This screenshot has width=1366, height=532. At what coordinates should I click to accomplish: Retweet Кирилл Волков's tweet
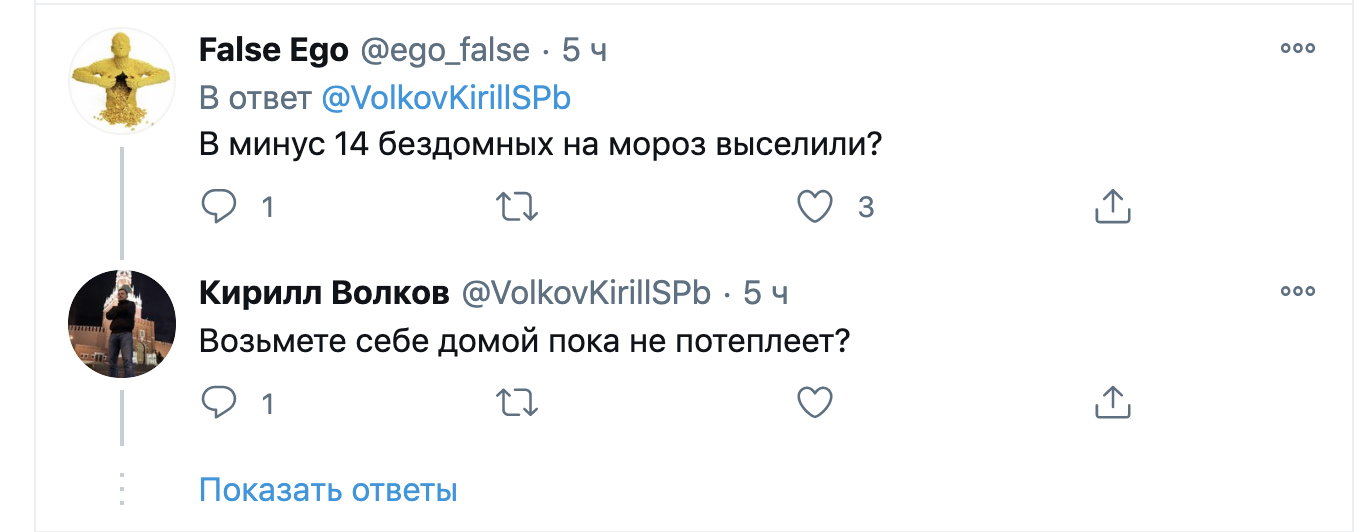518,403
